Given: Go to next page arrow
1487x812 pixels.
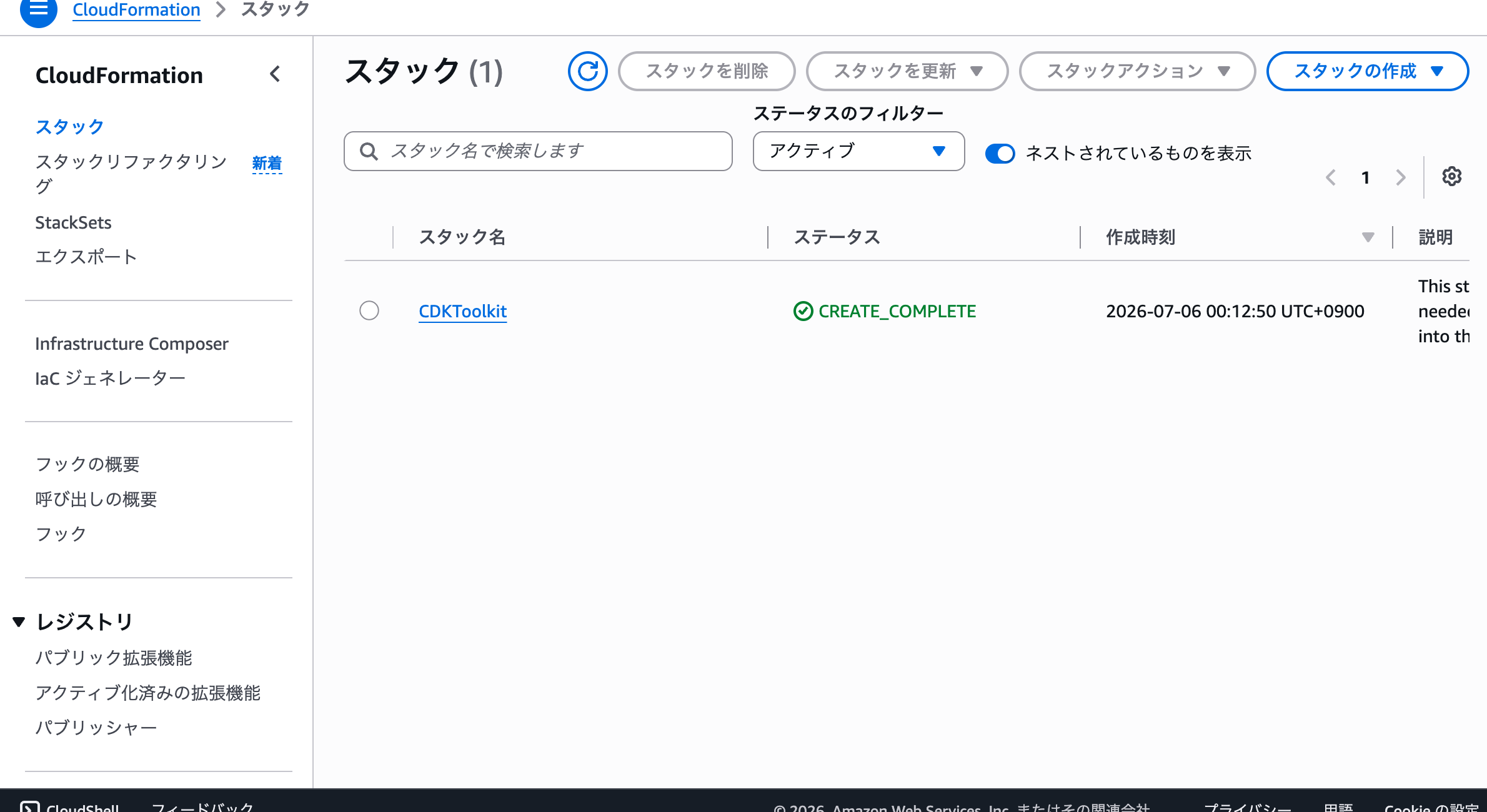Looking at the screenshot, I should (1401, 178).
